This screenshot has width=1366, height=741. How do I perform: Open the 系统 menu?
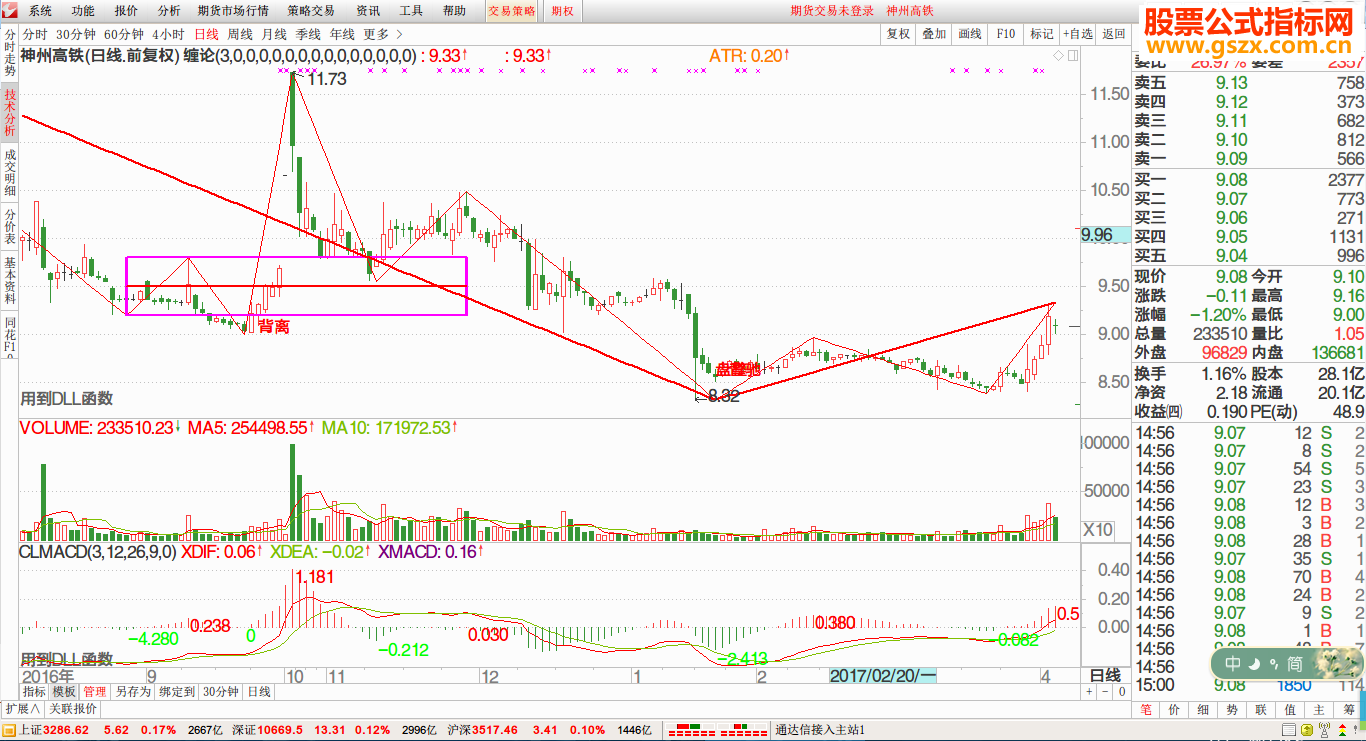40,11
